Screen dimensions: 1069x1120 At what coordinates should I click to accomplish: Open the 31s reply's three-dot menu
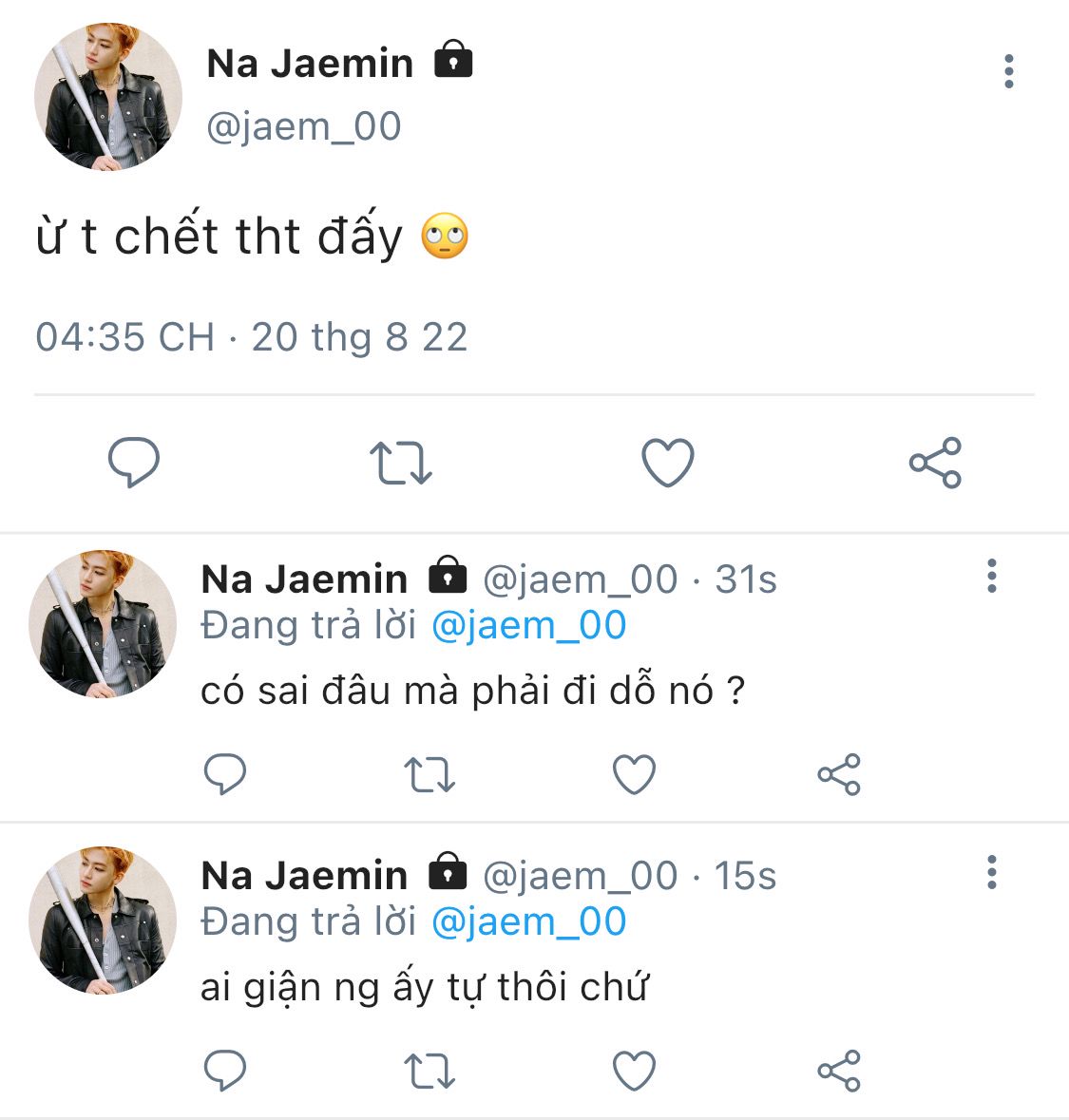[x=991, y=576]
